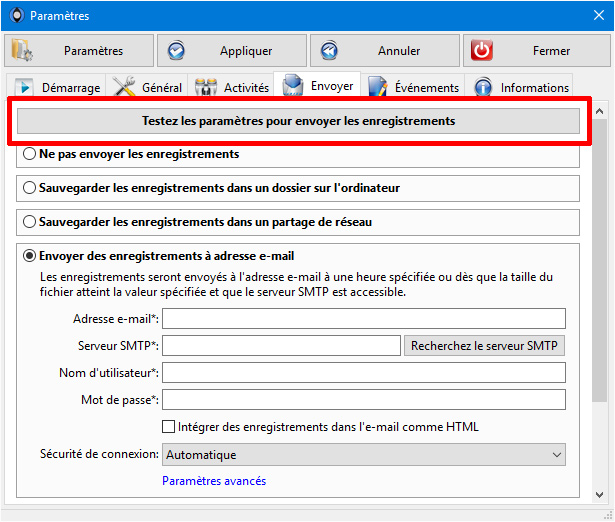Enable Intégrer des enregistrements comme HTML checkbox
The height and width of the screenshot is (522, 615).
169,427
